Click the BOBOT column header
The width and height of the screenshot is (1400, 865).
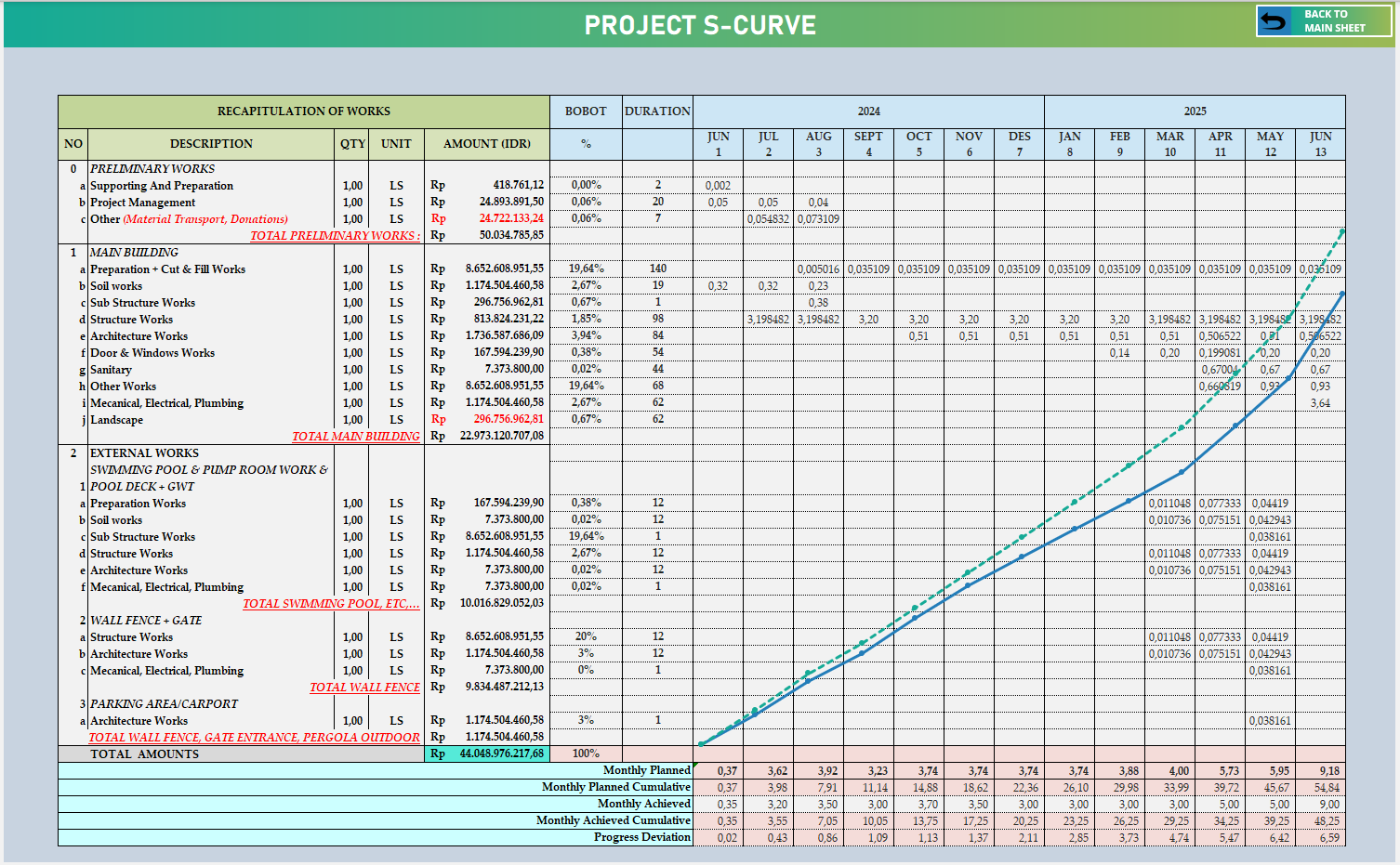[x=586, y=111]
